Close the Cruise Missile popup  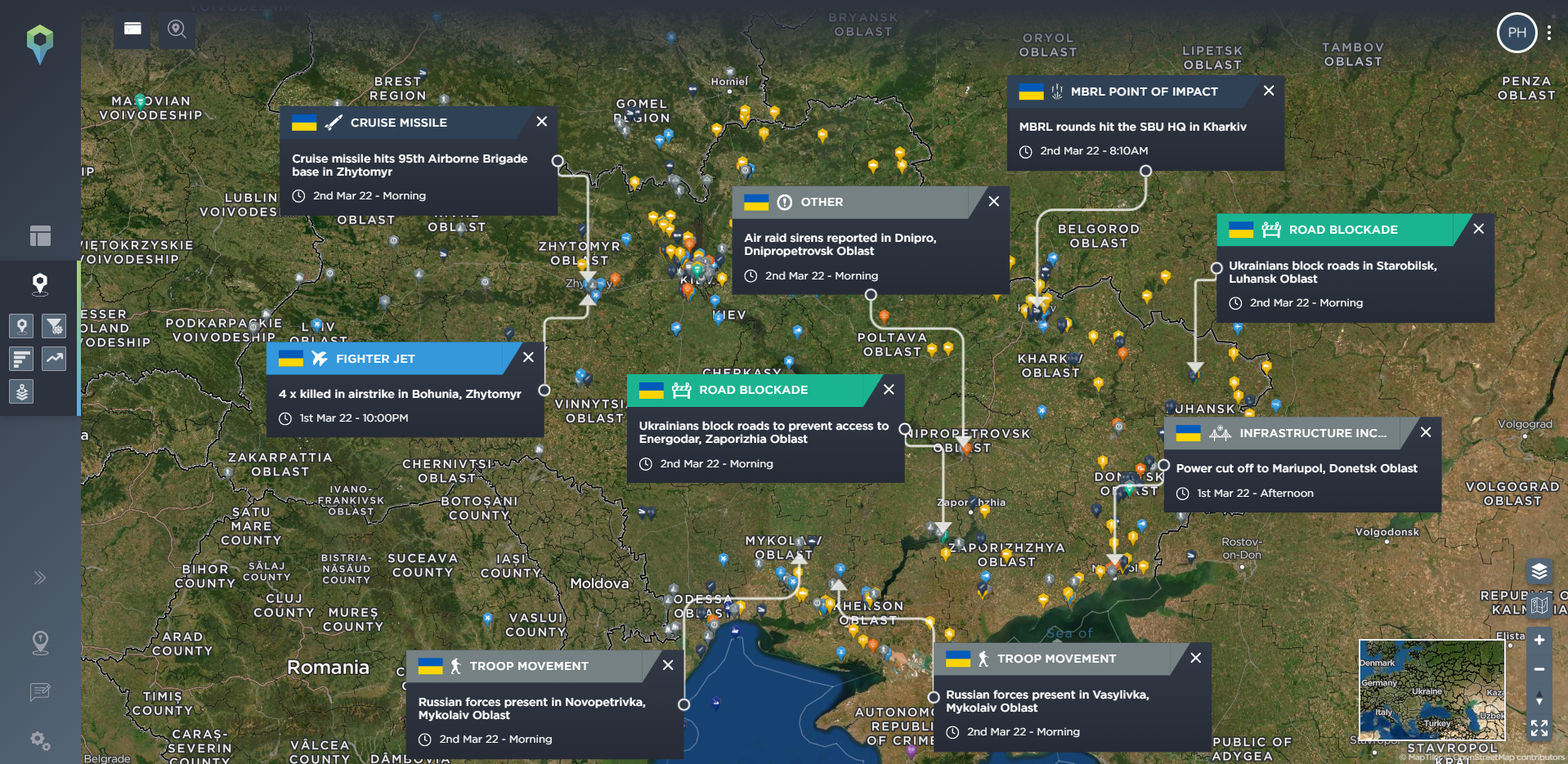(x=542, y=122)
